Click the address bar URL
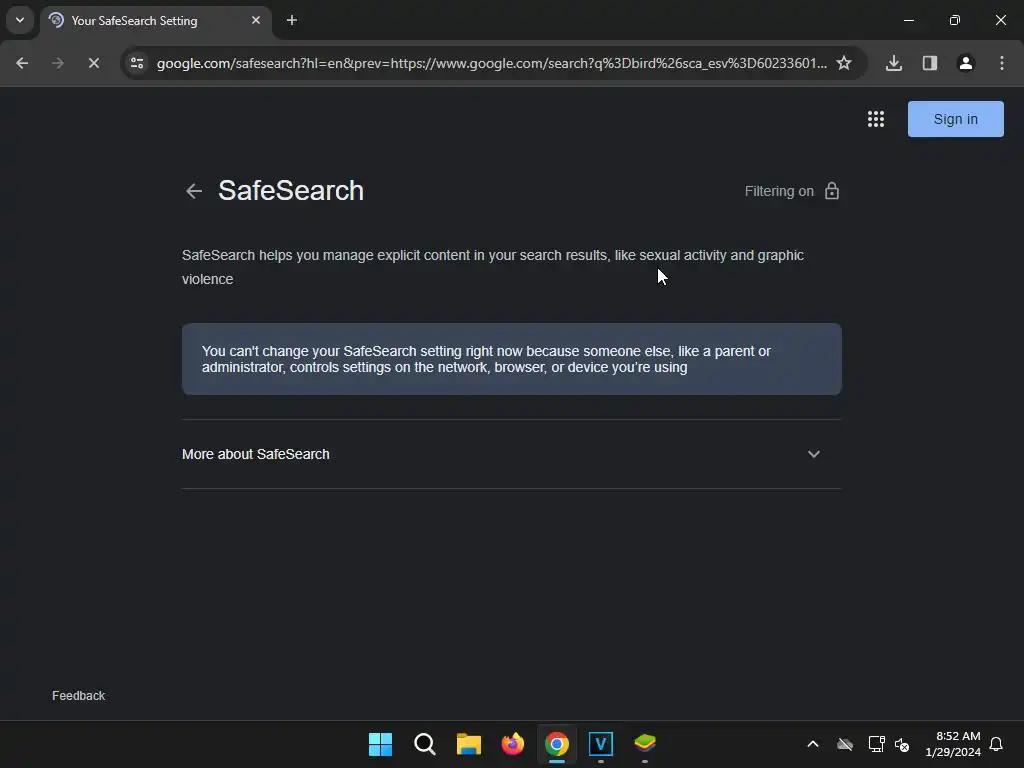 (491, 63)
